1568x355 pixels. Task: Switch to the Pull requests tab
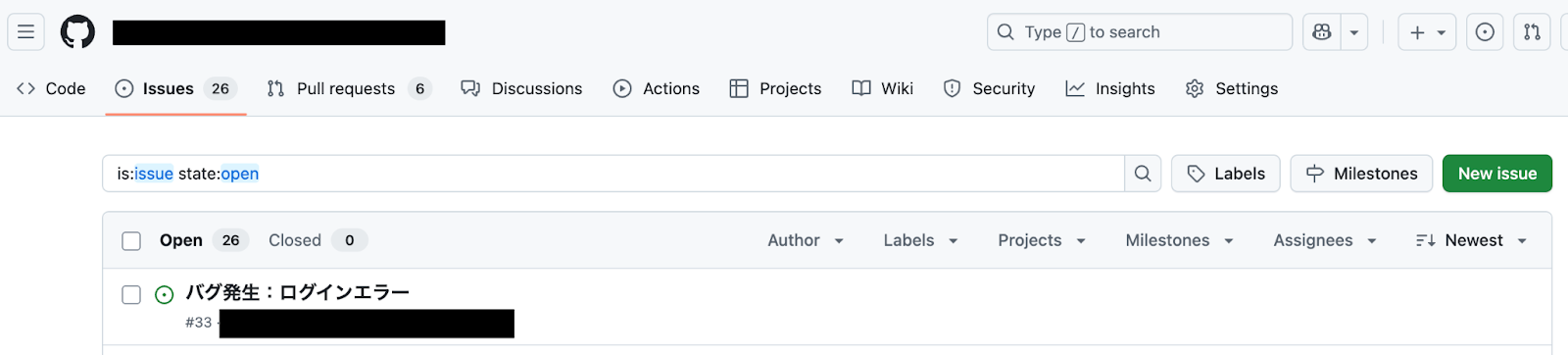[x=349, y=88]
